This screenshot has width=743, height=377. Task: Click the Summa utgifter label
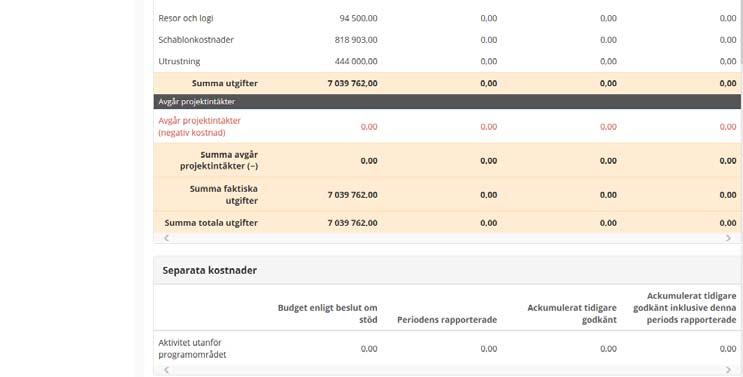(x=225, y=83)
